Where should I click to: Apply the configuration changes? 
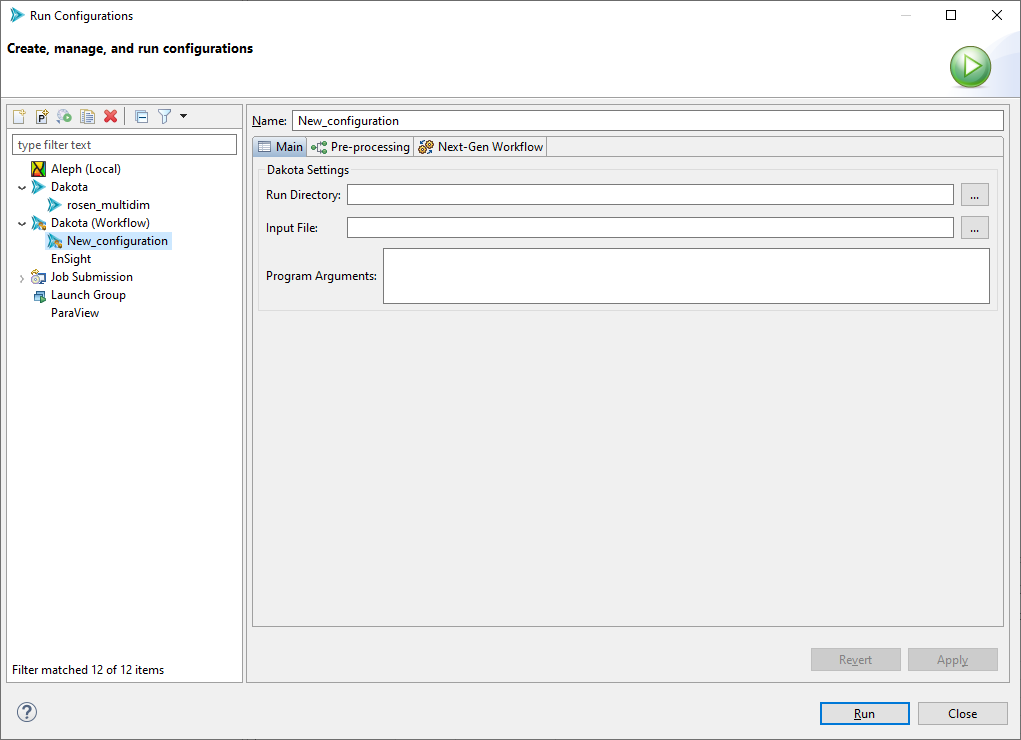tap(951, 659)
